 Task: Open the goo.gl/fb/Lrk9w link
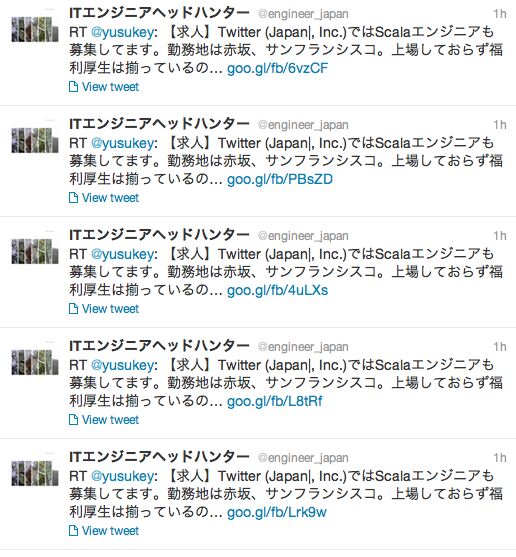click(x=277, y=512)
